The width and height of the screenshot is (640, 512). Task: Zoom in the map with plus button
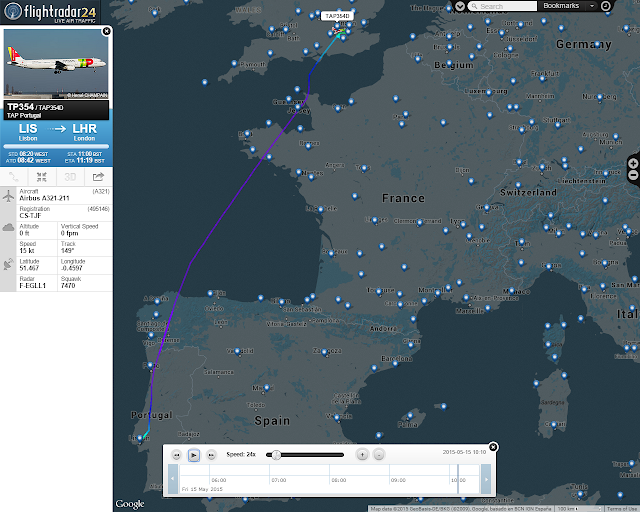pyautogui.click(x=633, y=163)
